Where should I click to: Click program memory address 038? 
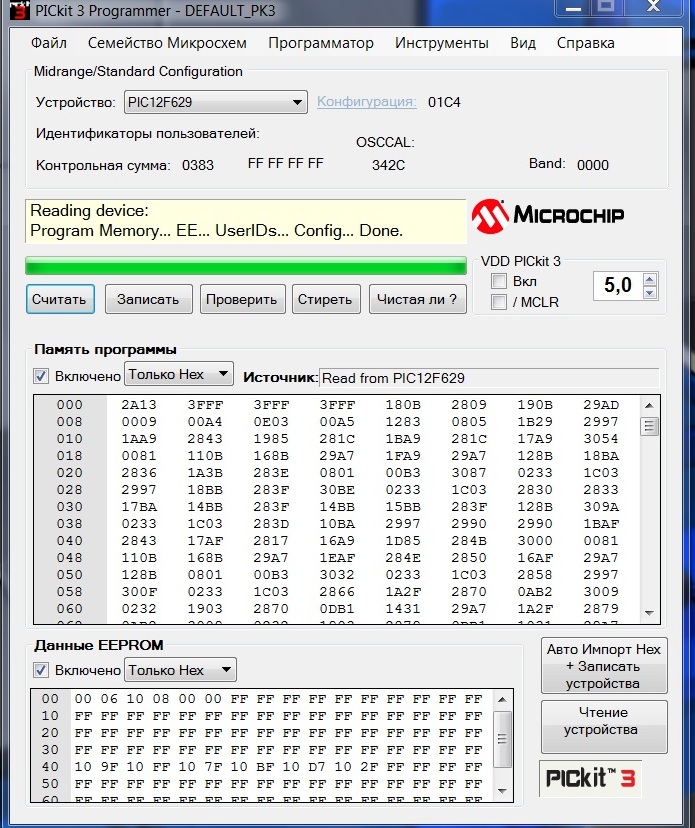point(70,523)
